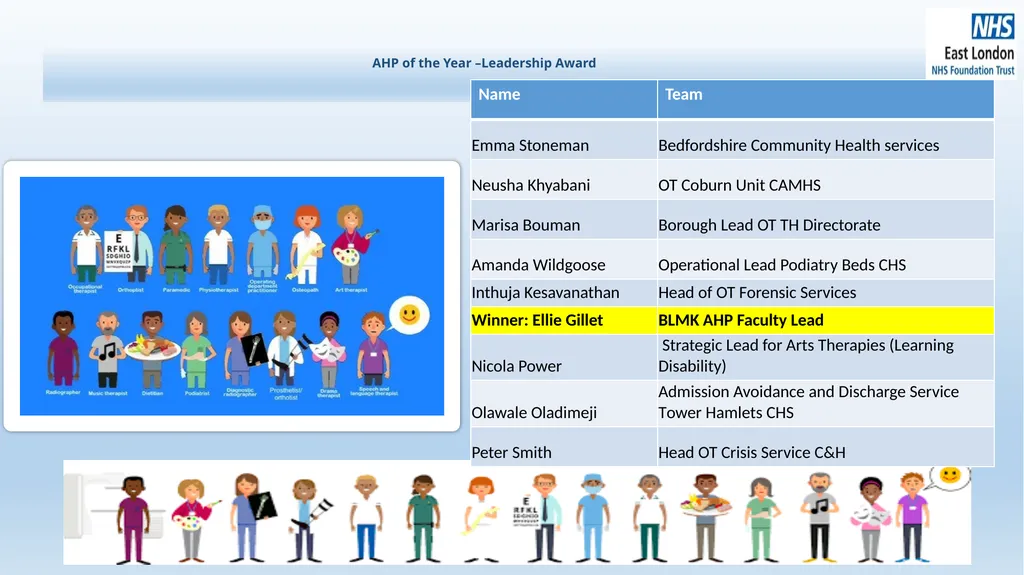Select the Olawale Oladimeji name cell
Image resolution: width=1024 pixels, height=575 pixels.
(x=564, y=404)
